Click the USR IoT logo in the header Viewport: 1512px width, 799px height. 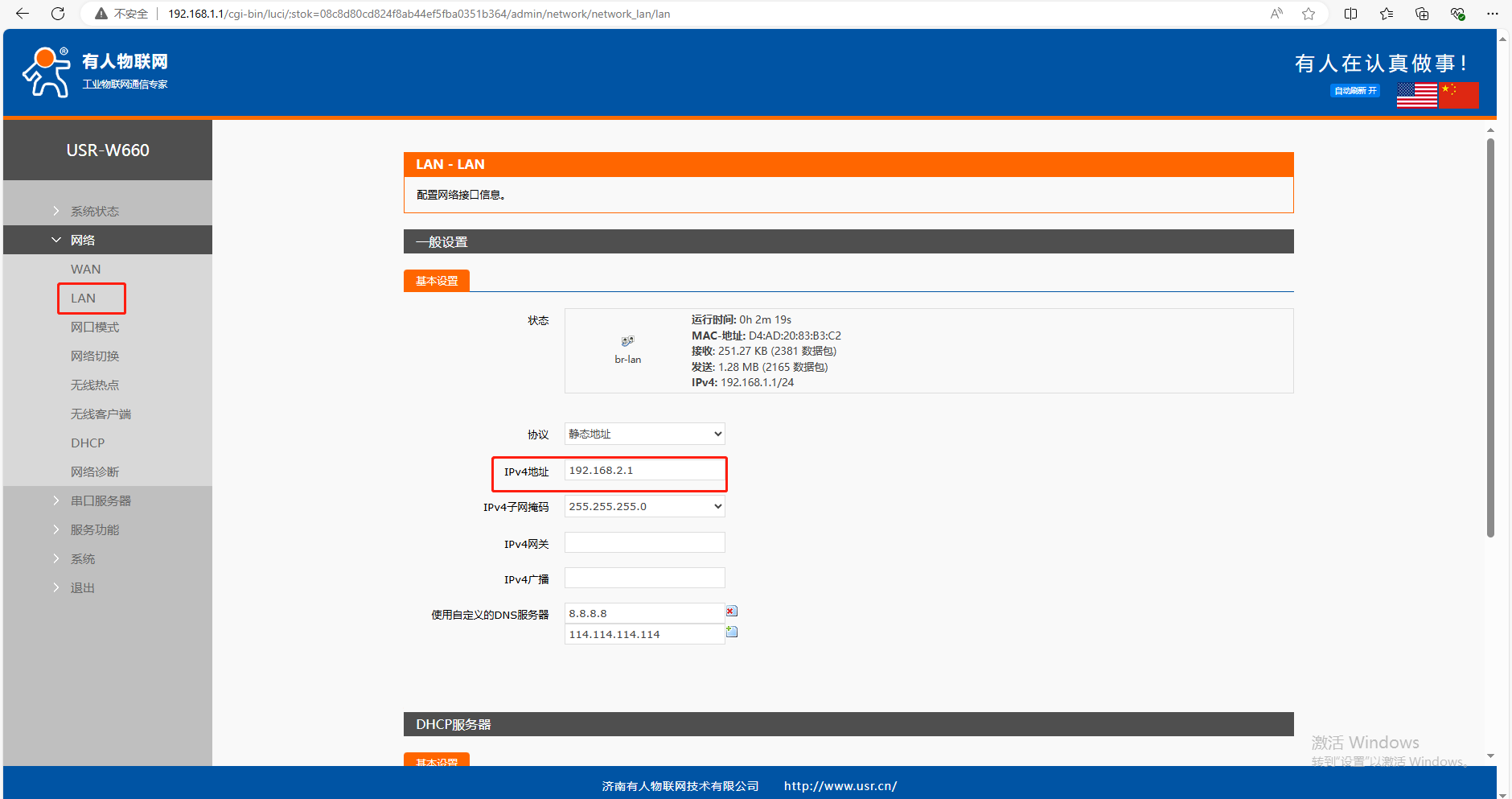[95, 72]
